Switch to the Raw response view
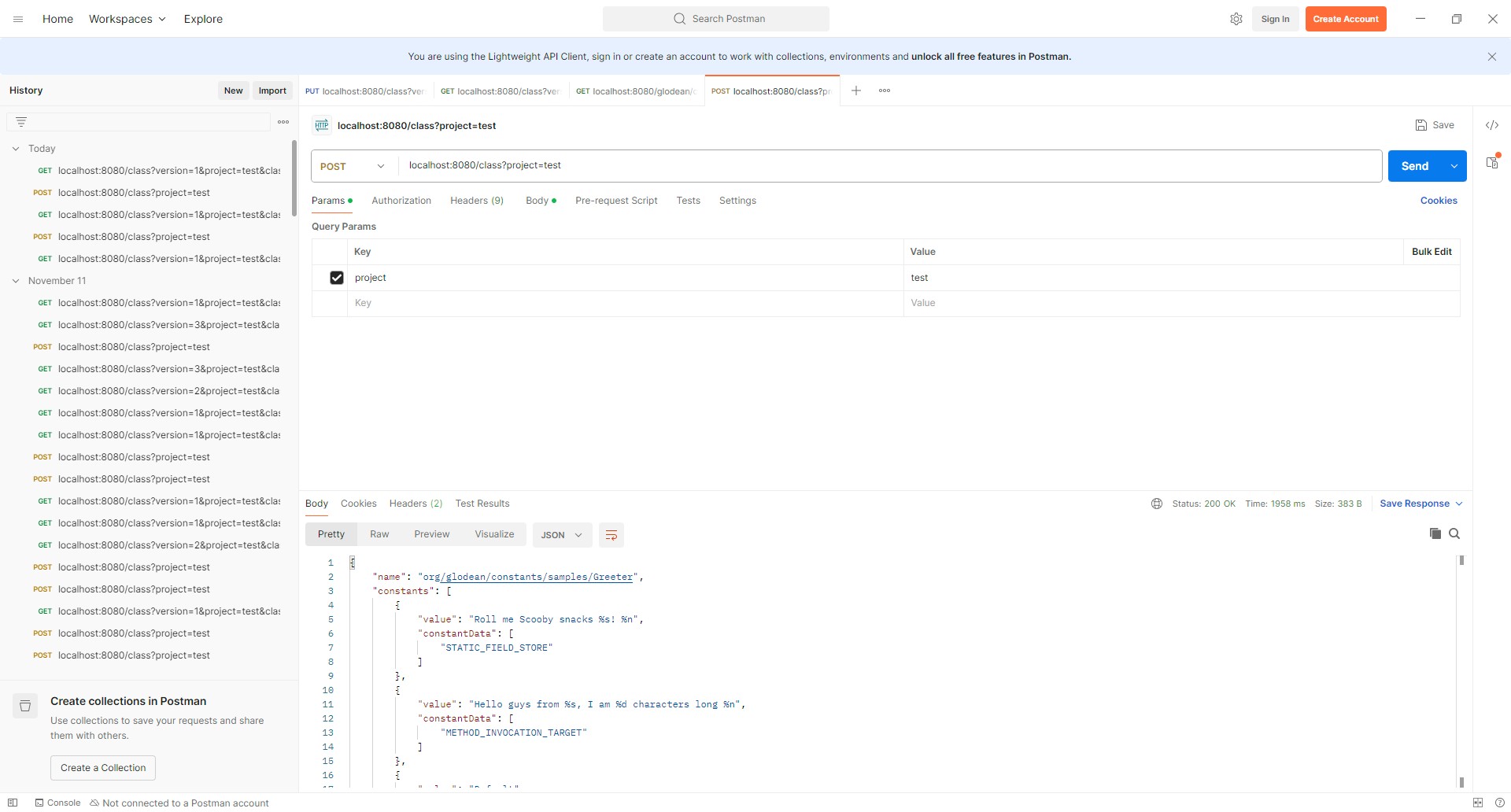This screenshot has height=812, width=1511. 379,533
